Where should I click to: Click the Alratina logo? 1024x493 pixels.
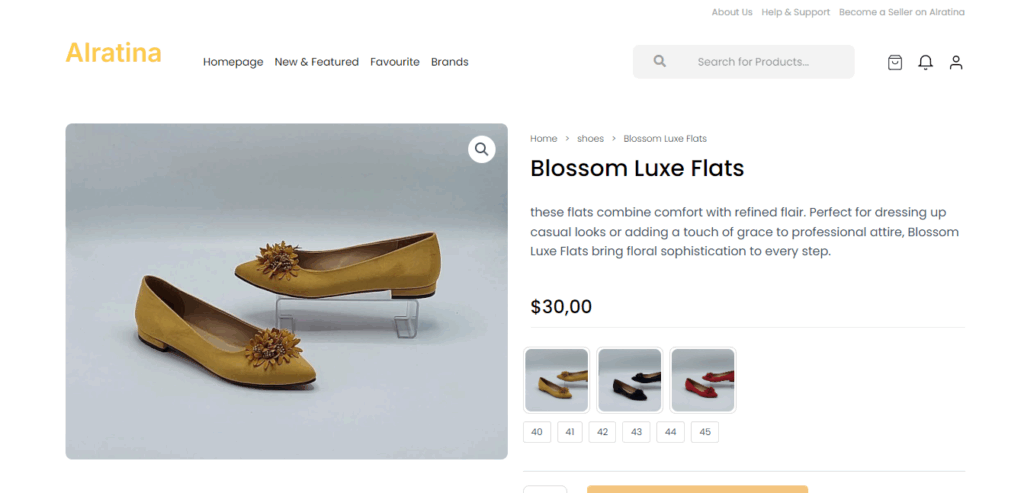[x=113, y=53]
